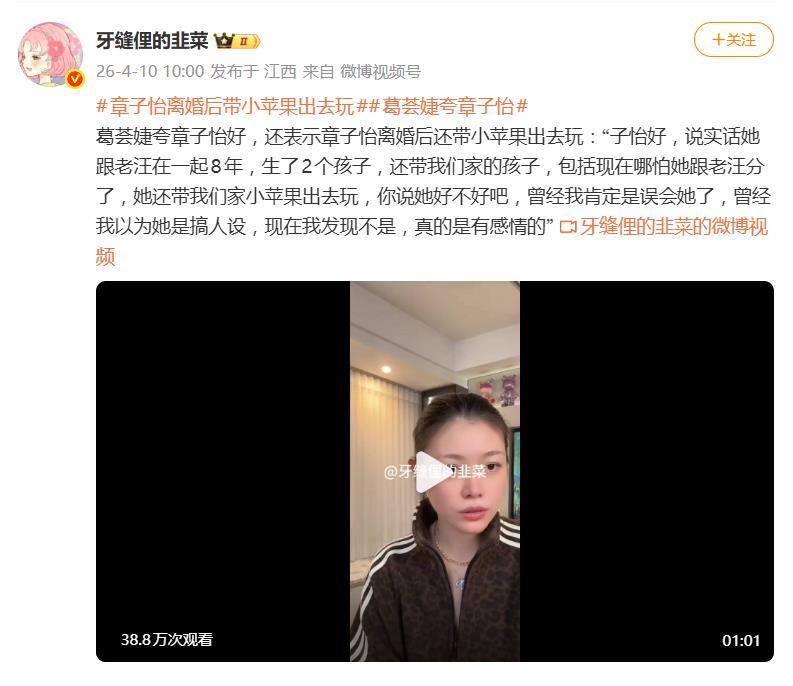Click the video camera icon before the link

click(x=568, y=227)
